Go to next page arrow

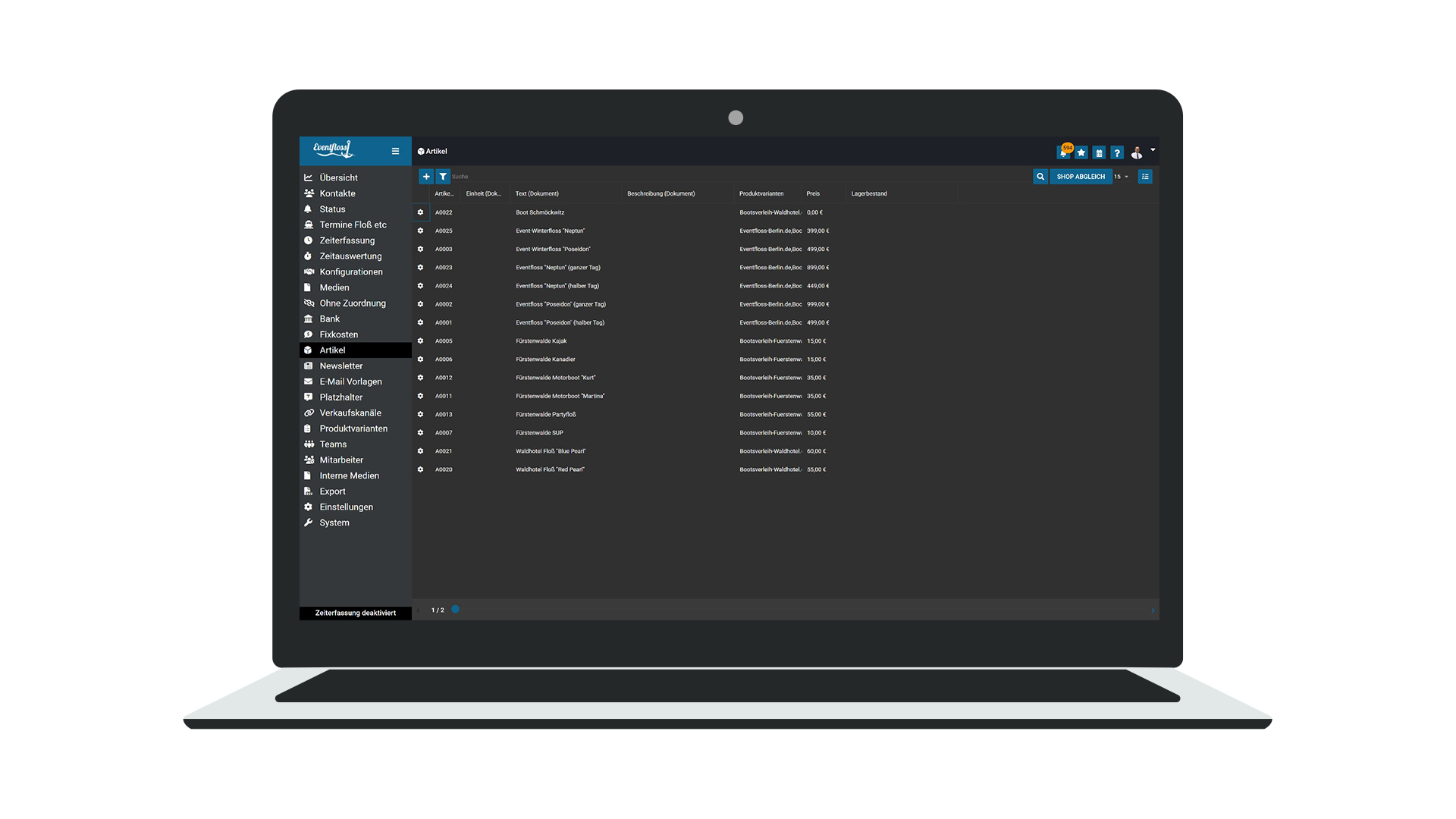1153,610
